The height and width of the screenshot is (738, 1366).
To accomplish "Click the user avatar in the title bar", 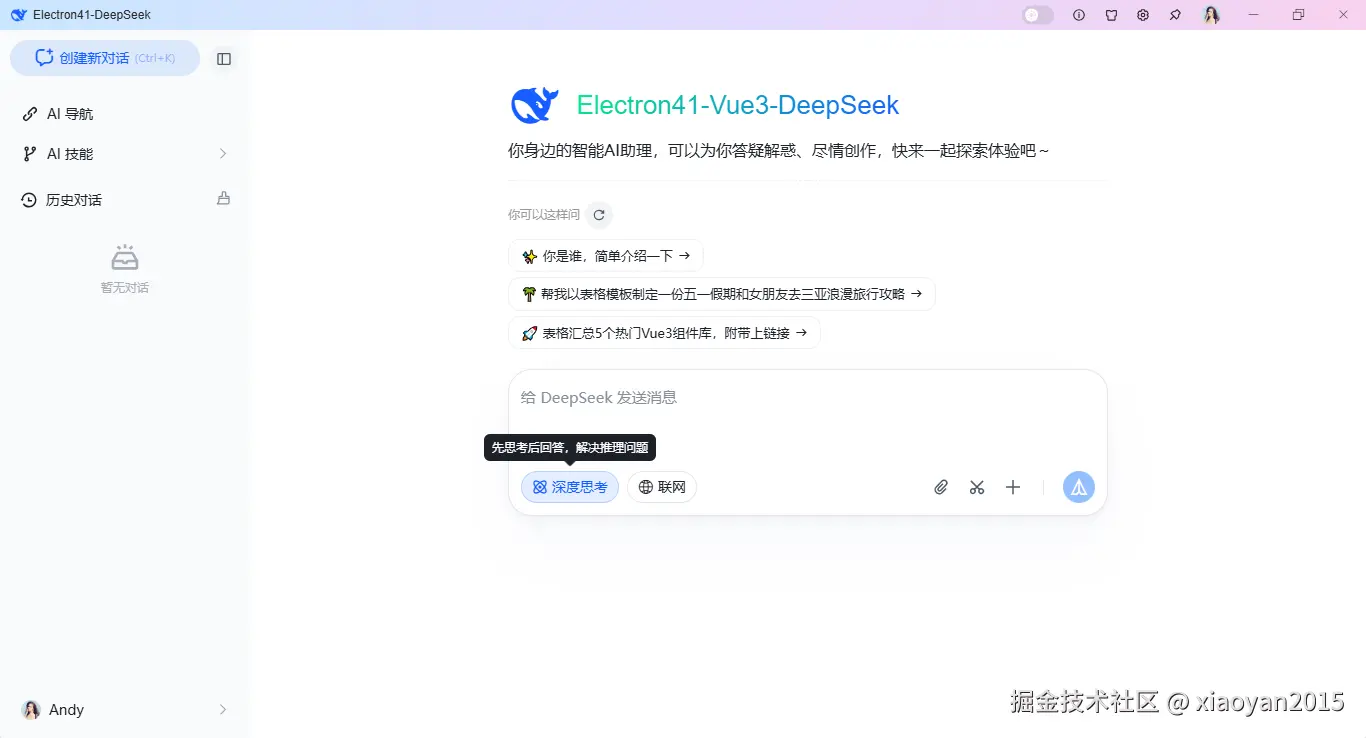I will pyautogui.click(x=1211, y=14).
